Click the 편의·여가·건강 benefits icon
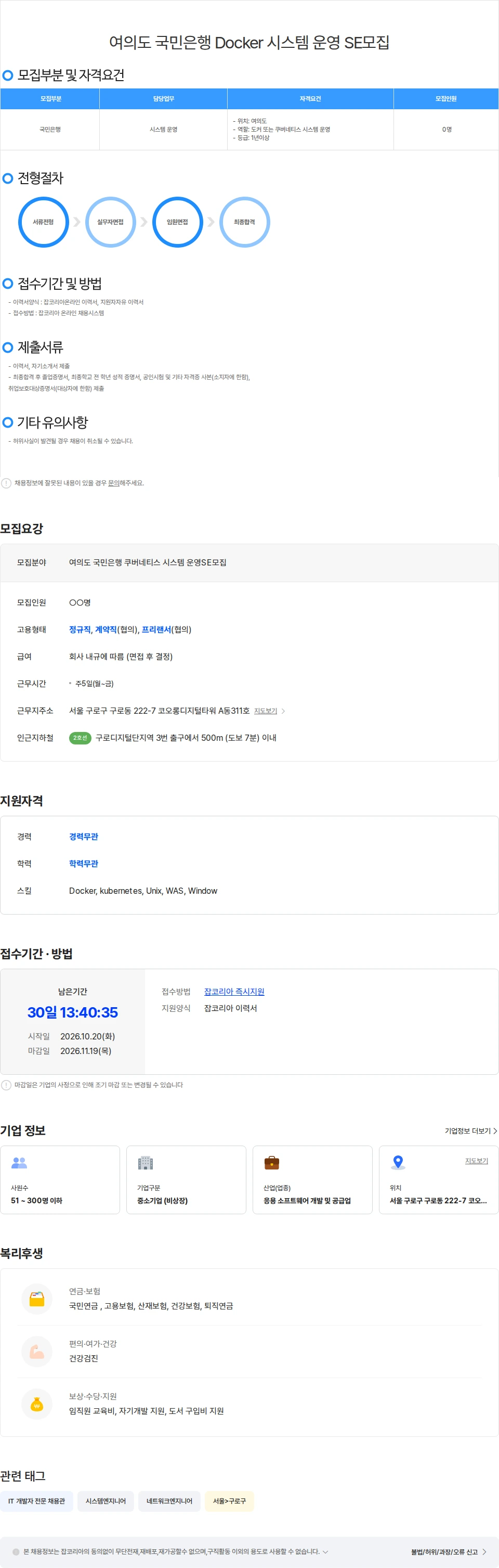 tap(37, 1351)
